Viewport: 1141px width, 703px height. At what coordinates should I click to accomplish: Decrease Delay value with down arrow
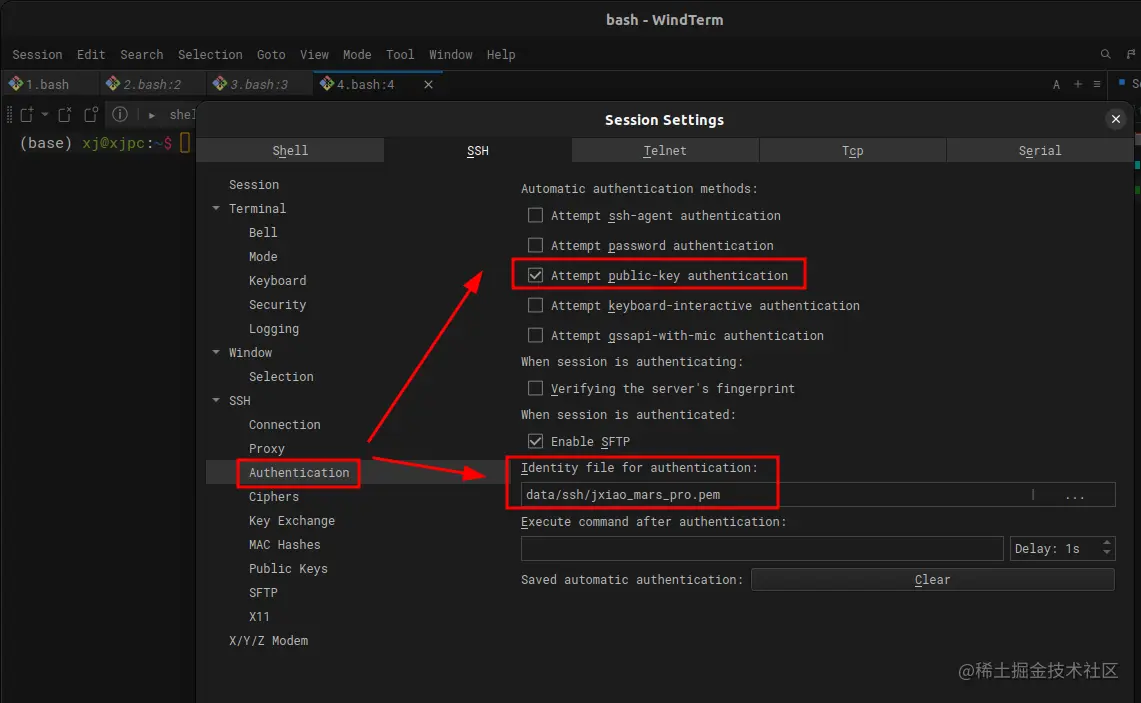click(x=1107, y=553)
